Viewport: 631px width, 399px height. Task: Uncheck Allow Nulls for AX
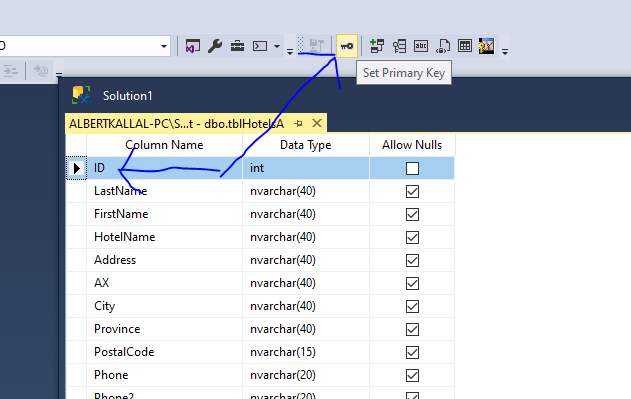point(412,283)
